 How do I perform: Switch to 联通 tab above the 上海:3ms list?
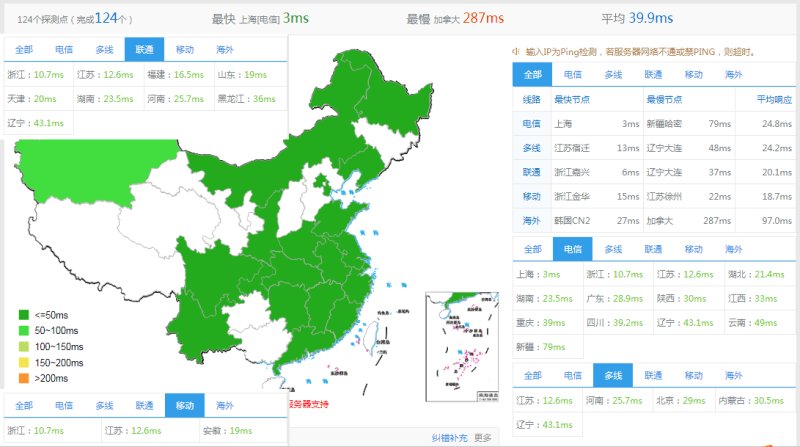653,249
